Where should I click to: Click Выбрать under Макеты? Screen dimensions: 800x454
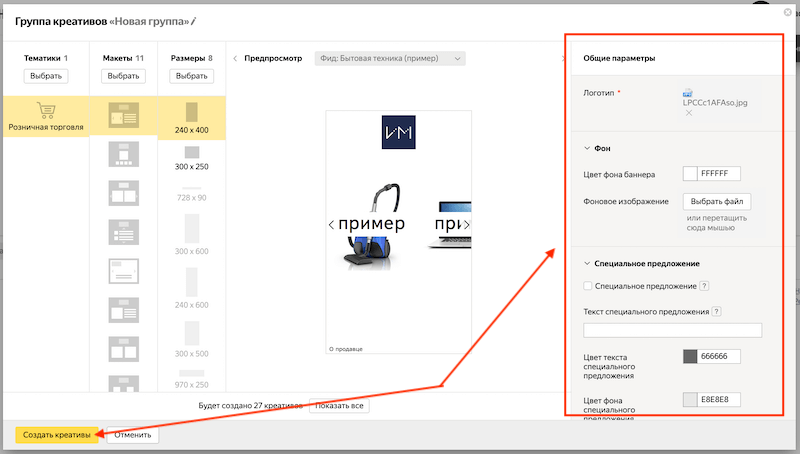tap(123, 76)
